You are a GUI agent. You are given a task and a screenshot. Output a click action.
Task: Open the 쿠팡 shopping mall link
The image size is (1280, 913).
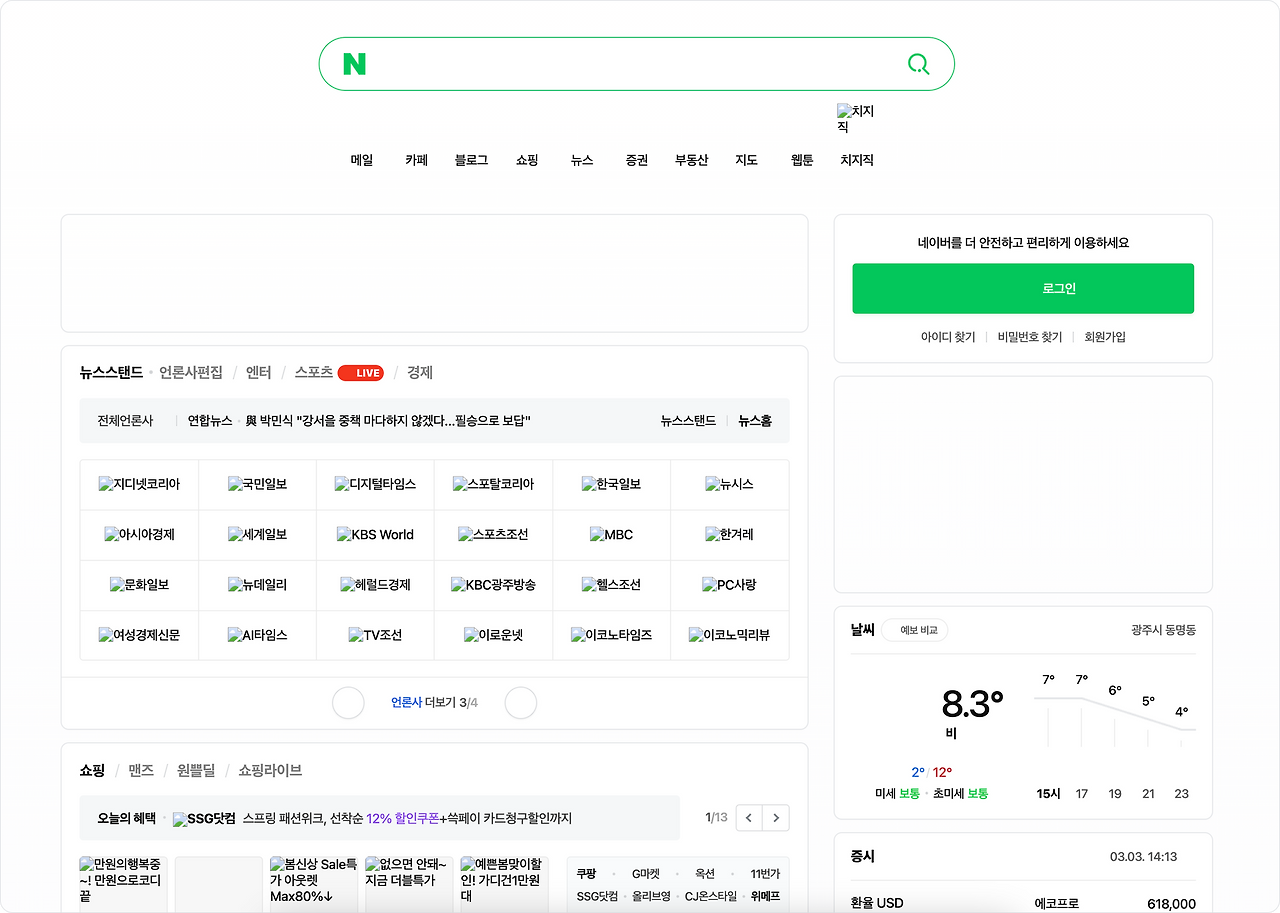[x=587, y=873]
